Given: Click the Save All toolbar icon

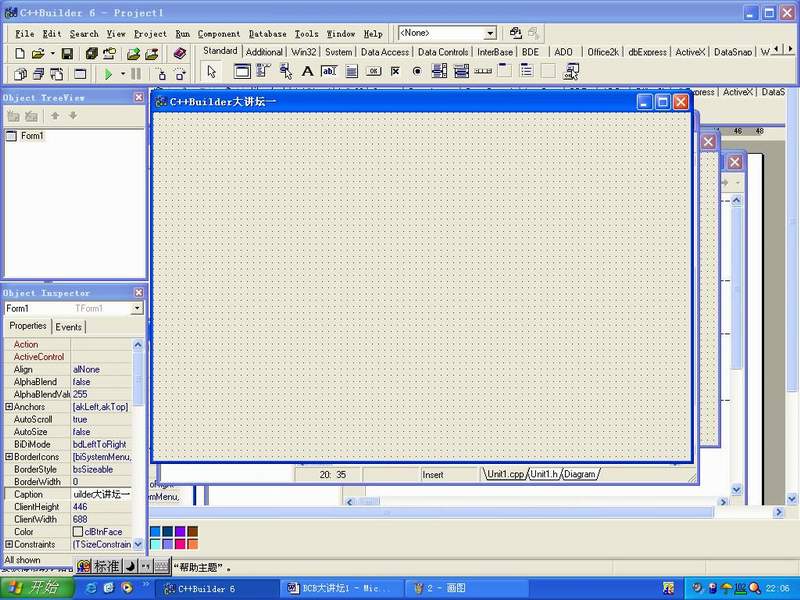Looking at the screenshot, I should point(92,53).
